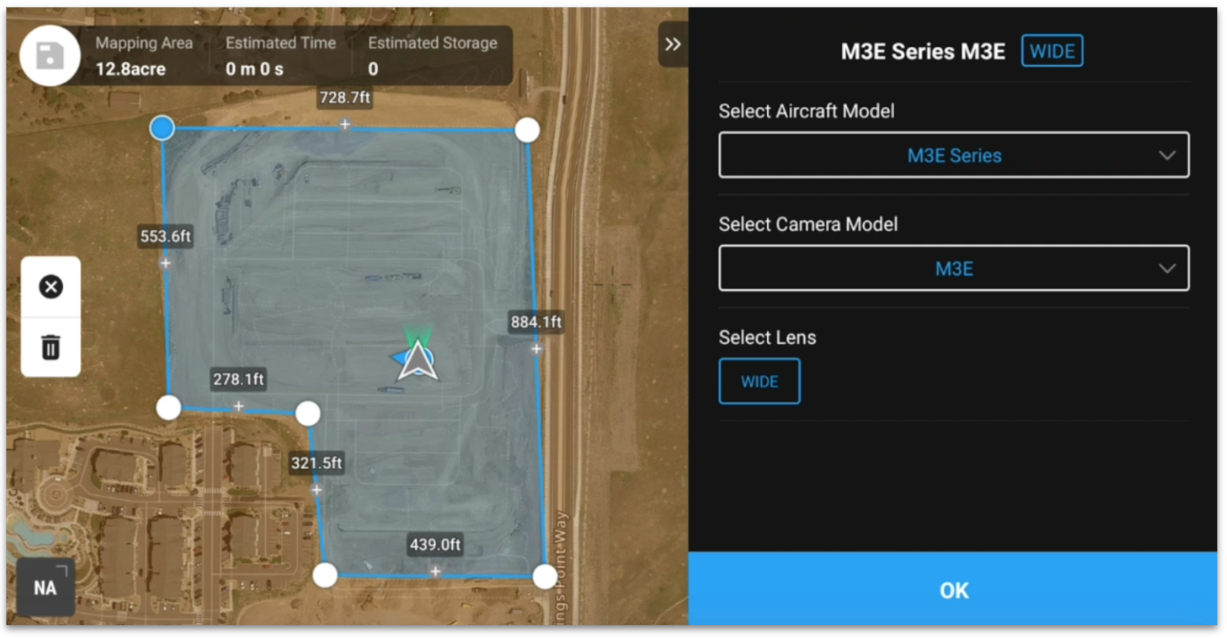1227x638 pixels.
Task: Delete the selected point with the trash icon
Action: tap(51, 347)
